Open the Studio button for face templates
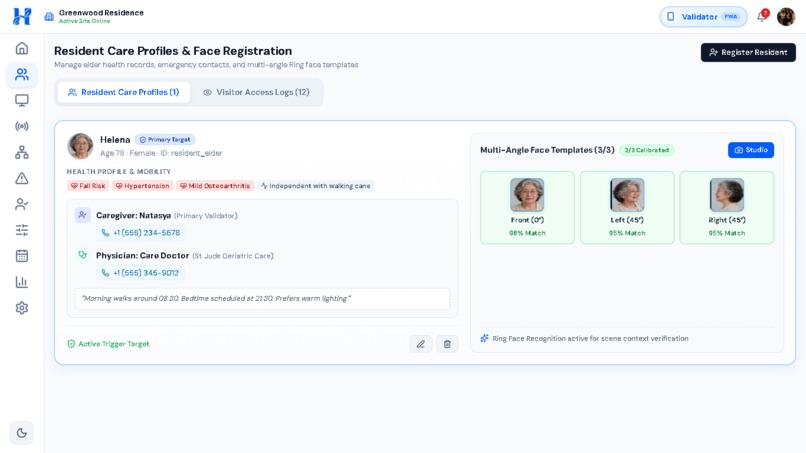Viewport: 806px width, 453px height. click(750, 150)
